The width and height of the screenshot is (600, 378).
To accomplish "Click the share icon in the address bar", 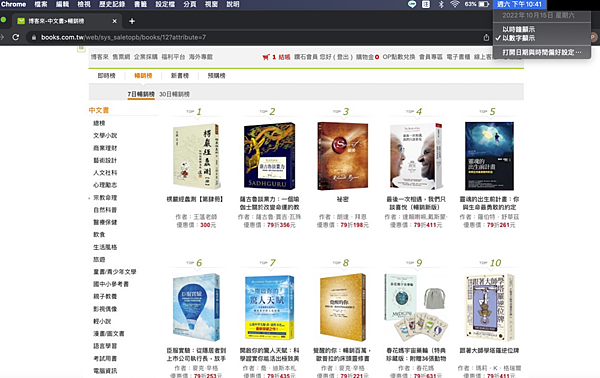I will (486, 37).
